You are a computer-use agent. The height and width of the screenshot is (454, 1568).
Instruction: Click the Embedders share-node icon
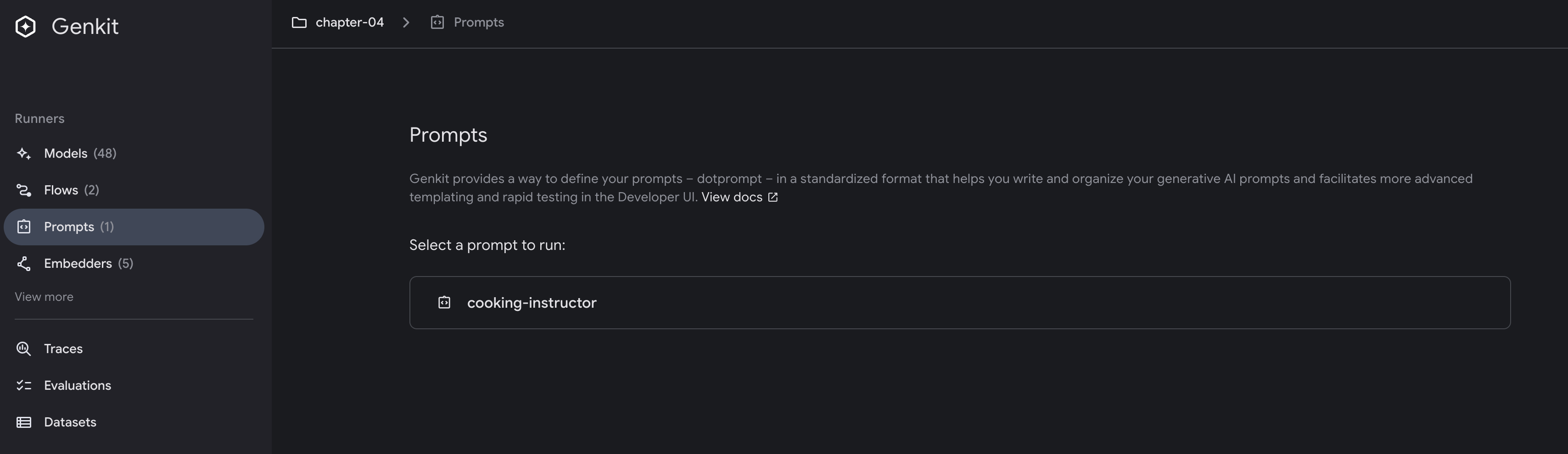coord(24,264)
